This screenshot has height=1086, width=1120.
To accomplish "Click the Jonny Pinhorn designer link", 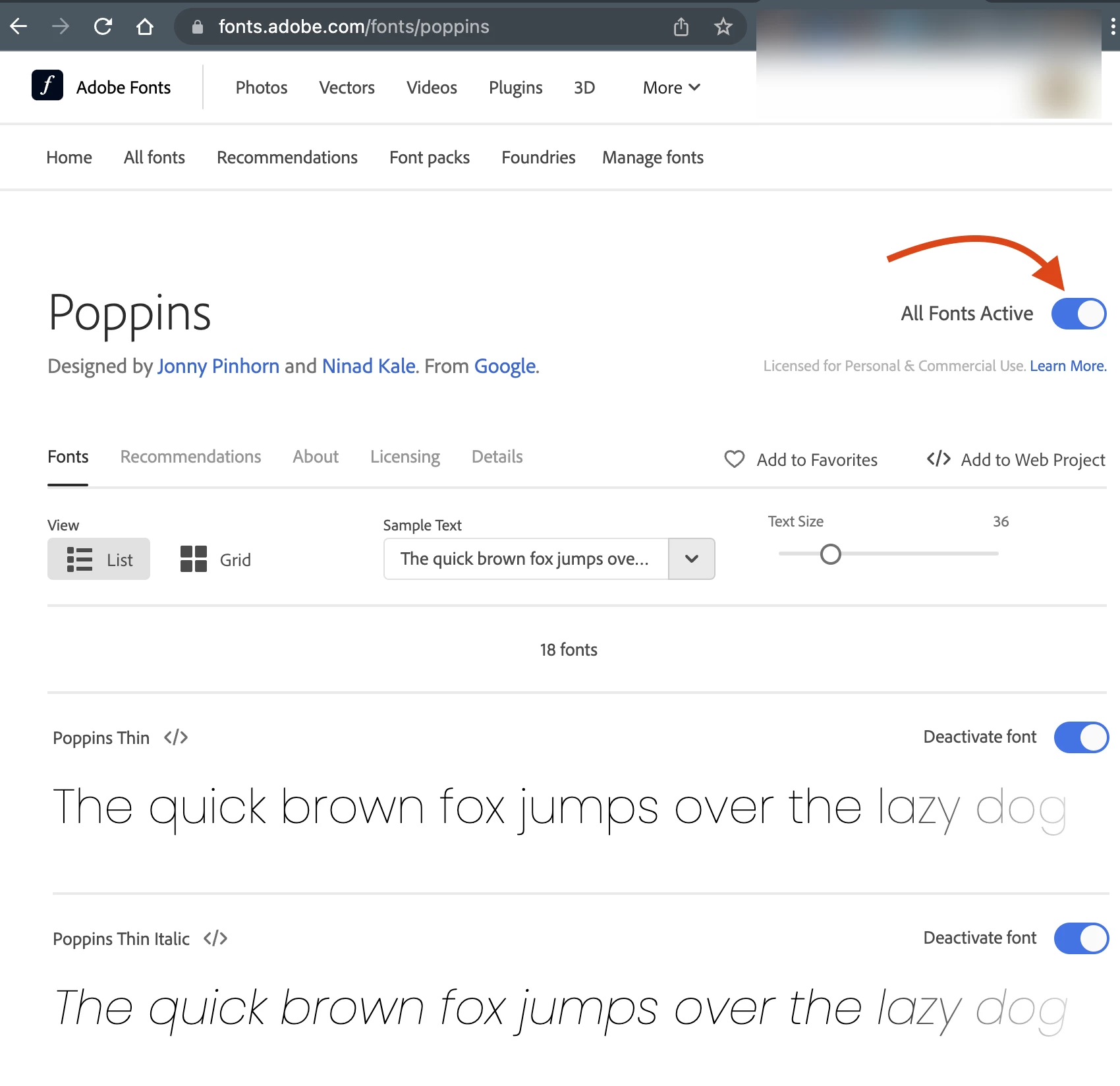I will [218, 366].
